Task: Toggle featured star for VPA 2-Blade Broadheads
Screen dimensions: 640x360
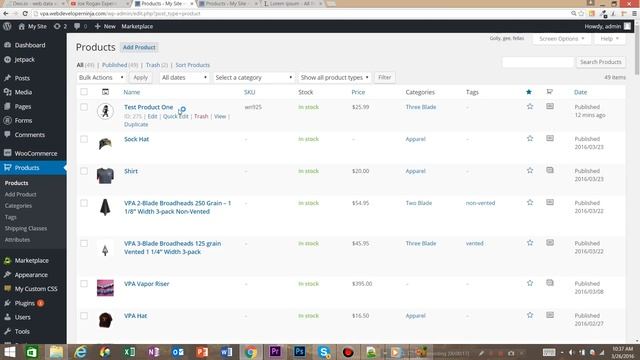Action: point(530,202)
